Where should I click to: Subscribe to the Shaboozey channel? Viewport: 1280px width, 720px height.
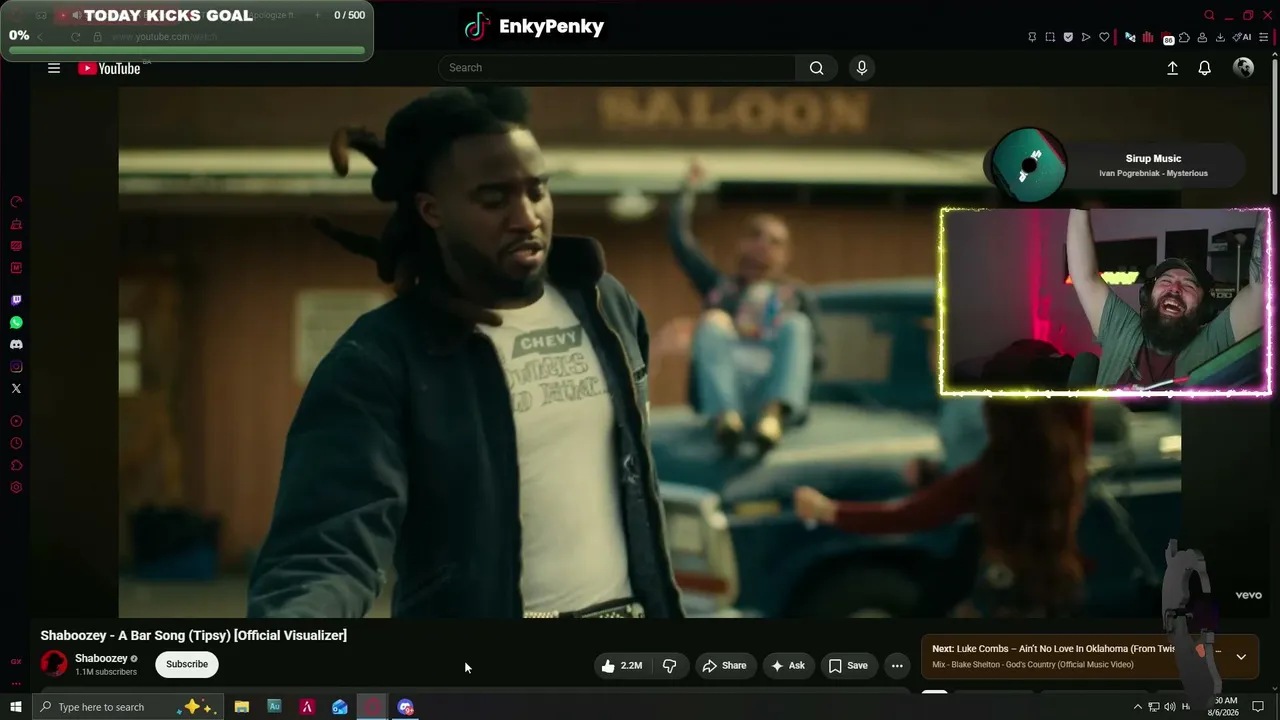click(x=187, y=664)
